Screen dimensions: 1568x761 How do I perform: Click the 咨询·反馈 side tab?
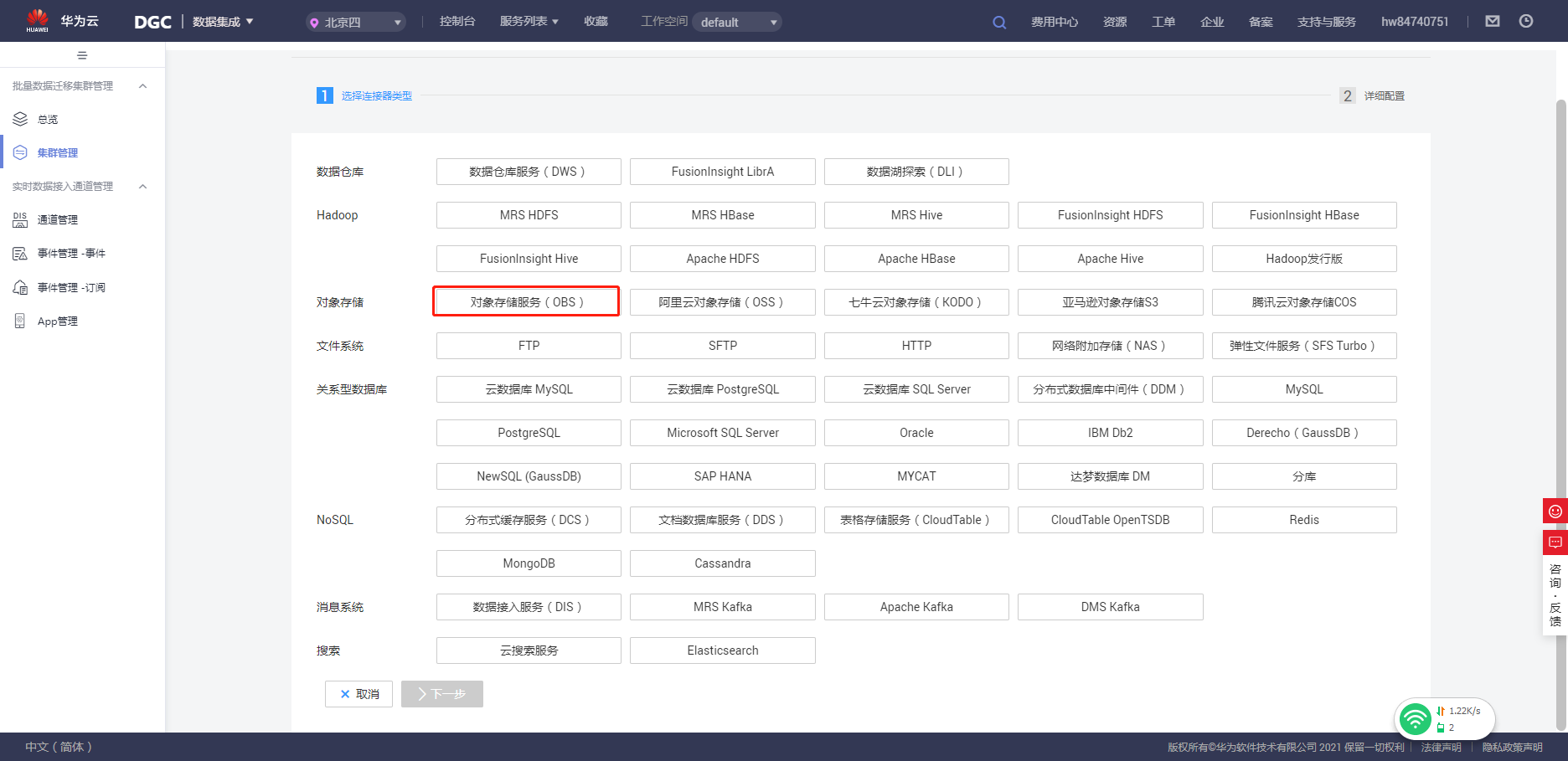click(x=1555, y=594)
